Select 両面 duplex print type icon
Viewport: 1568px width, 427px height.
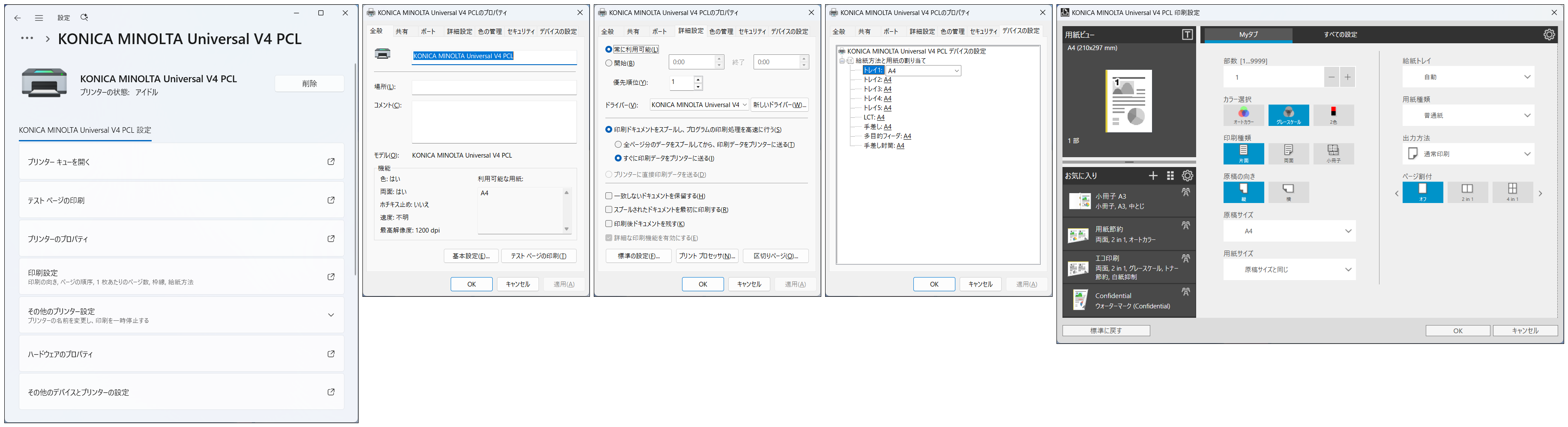1288,153
